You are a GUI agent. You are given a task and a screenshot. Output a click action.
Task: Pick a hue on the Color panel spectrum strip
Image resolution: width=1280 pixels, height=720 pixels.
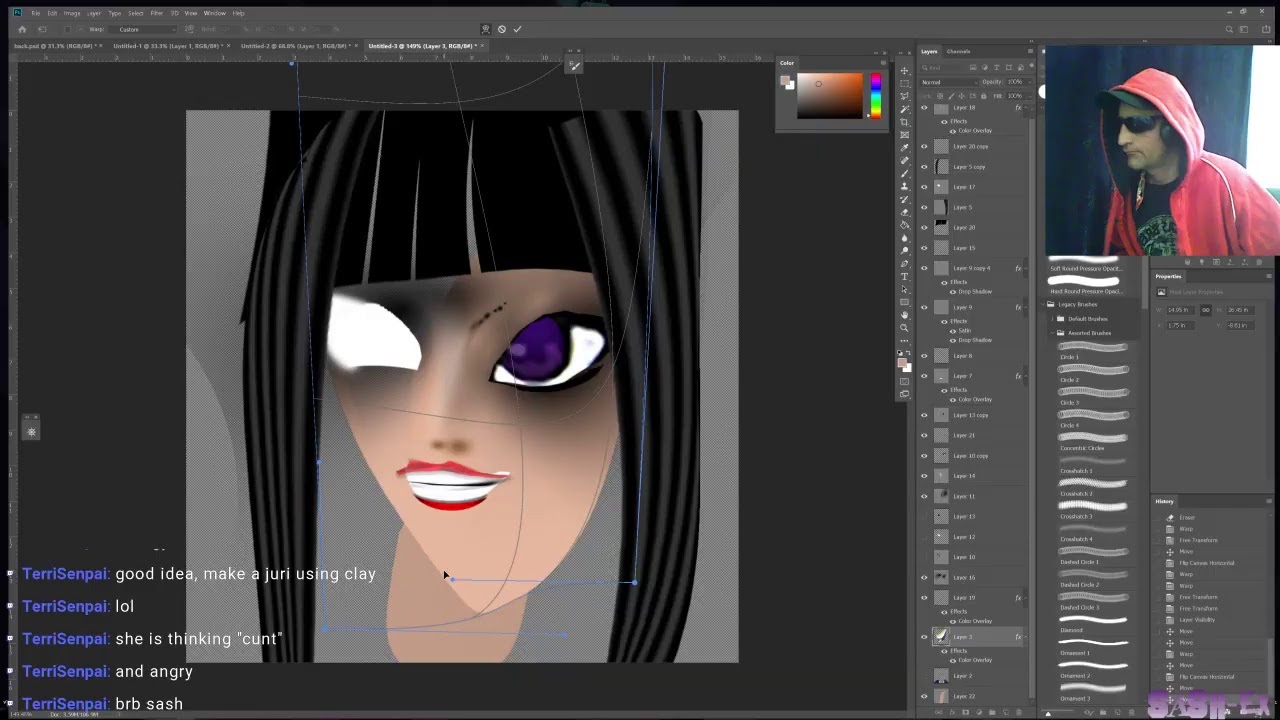point(876,97)
